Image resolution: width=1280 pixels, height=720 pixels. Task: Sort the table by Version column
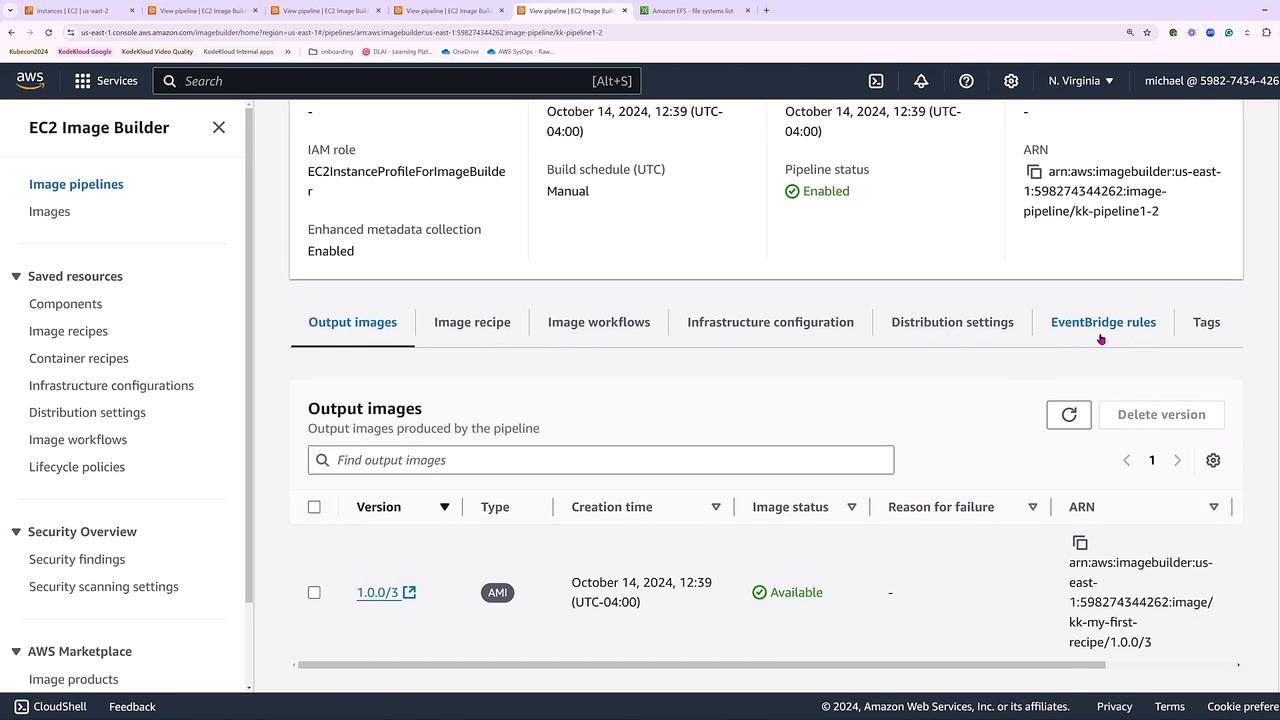[x=444, y=507]
